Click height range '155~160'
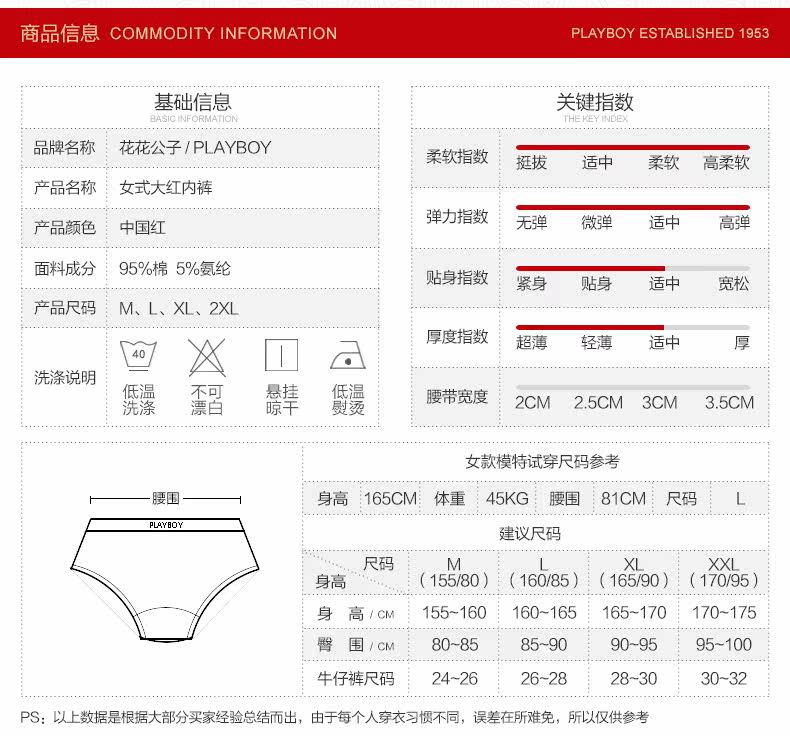 (x=454, y=613)
